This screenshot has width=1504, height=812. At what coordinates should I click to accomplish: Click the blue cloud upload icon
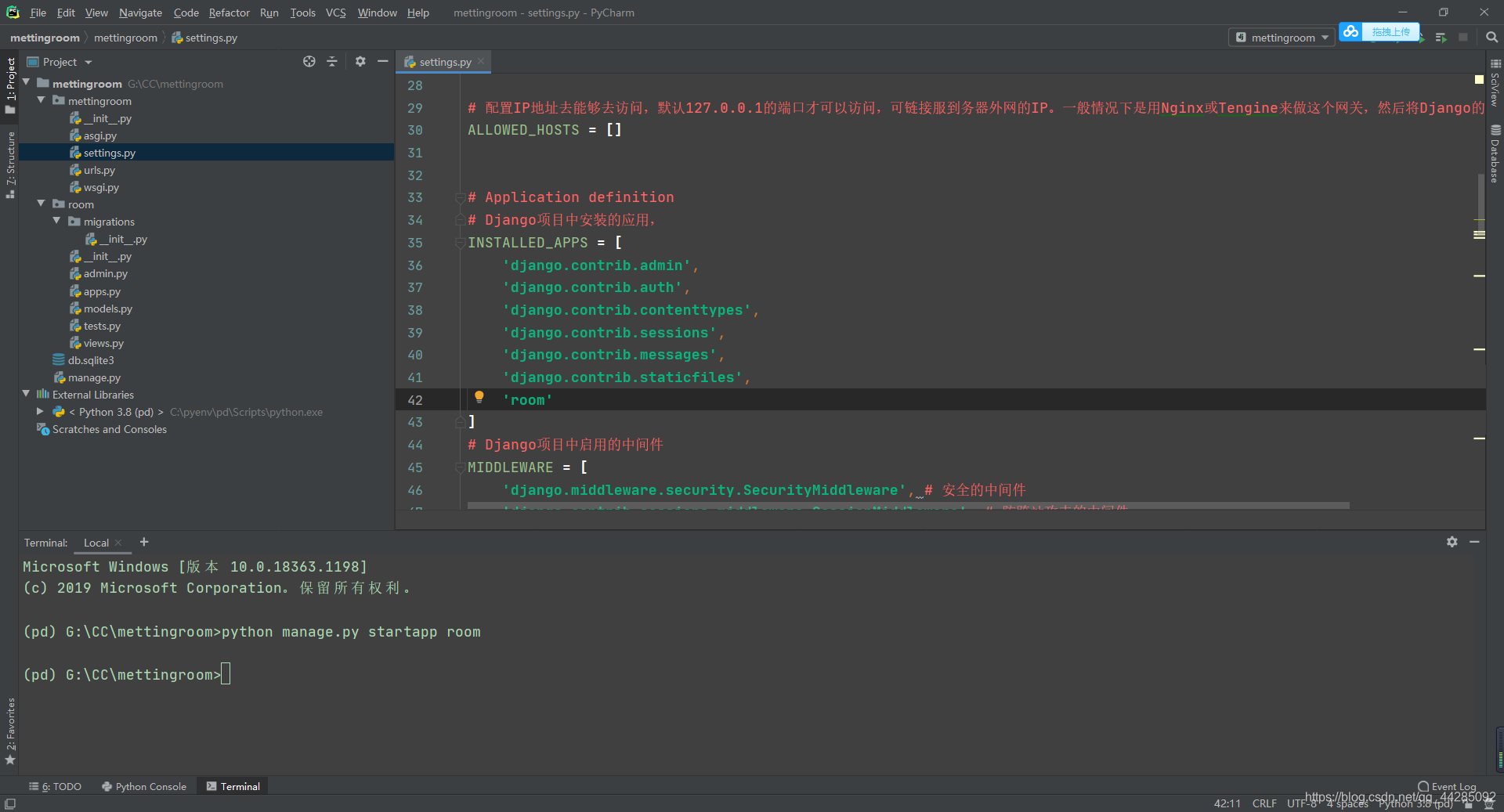click(1350, 31)
